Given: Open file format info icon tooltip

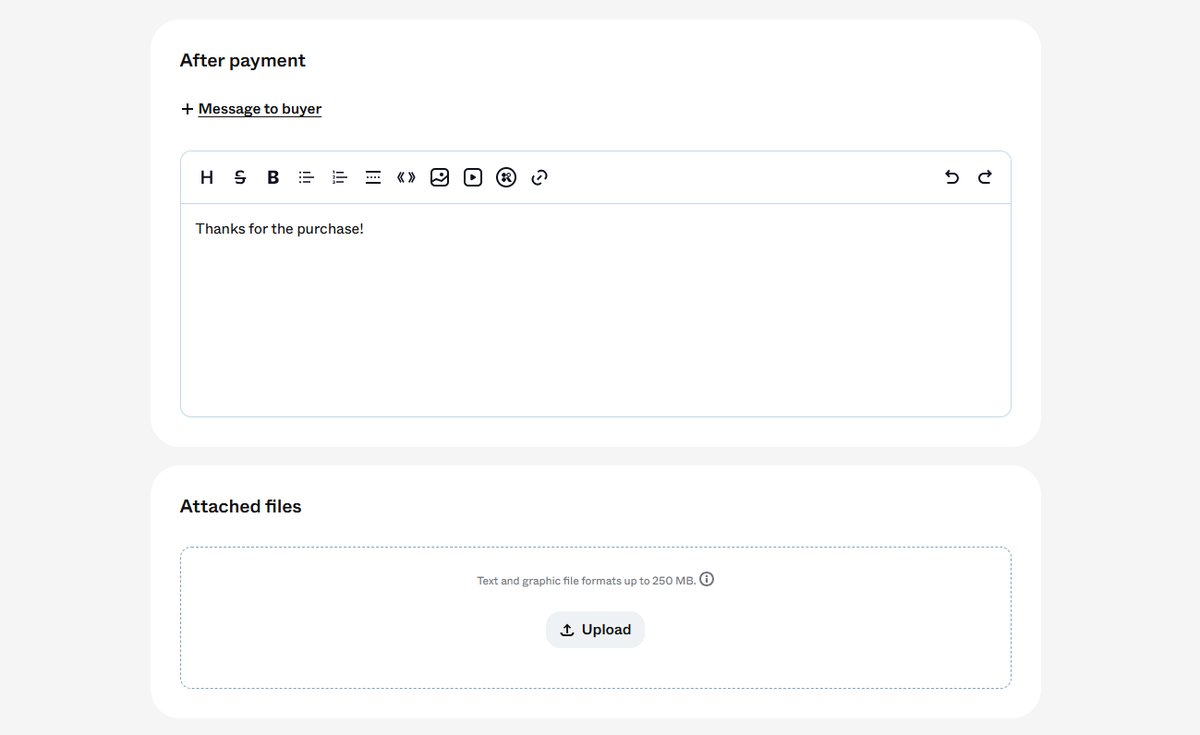Looking at the screenshot, I should point(707,580).
